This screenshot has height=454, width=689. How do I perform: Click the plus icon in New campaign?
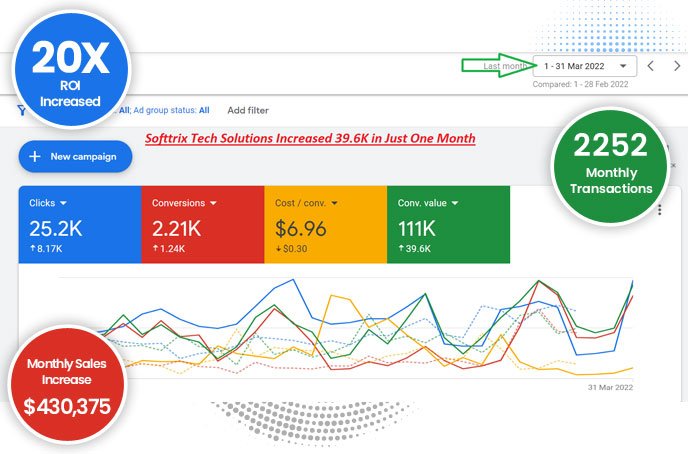[35, 156]
